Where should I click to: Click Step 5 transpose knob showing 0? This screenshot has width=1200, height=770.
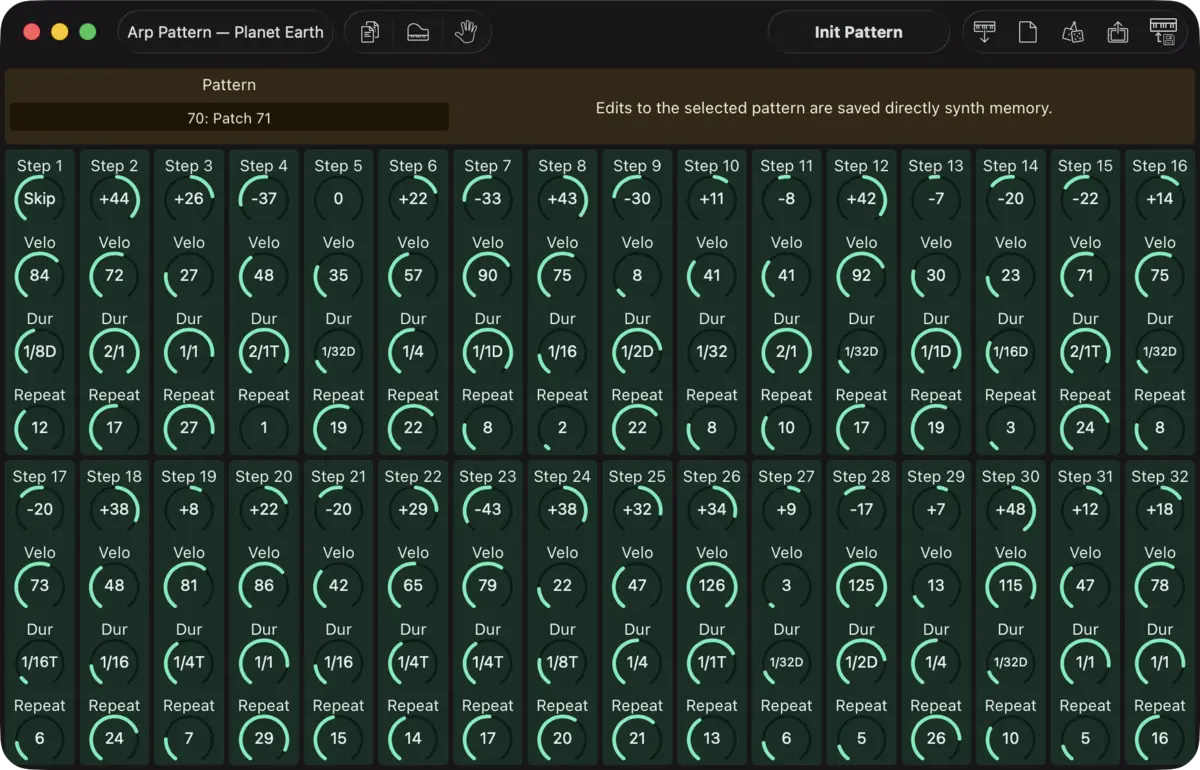338,199
